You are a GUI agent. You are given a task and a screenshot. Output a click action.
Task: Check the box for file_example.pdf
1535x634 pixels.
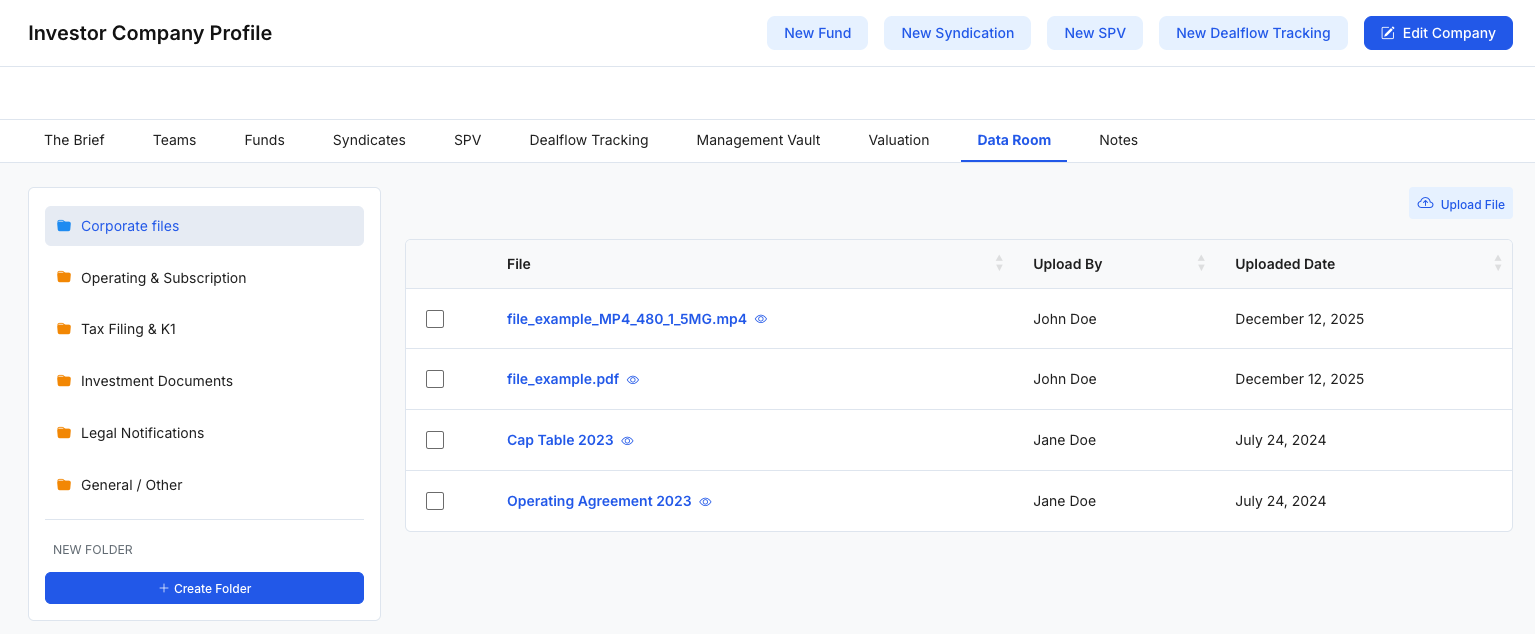[x=435, y=379]
